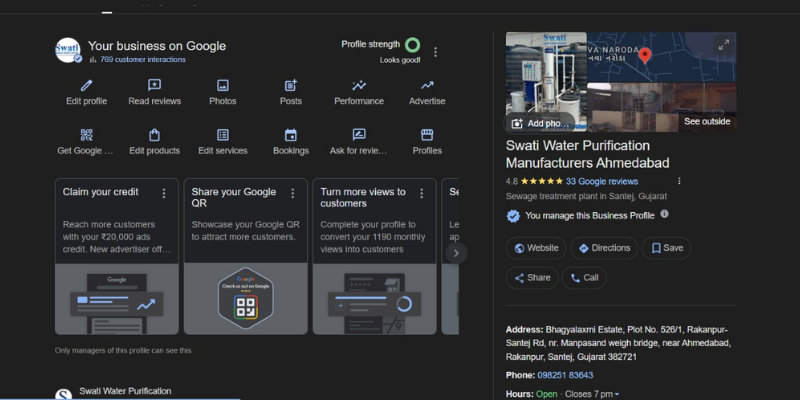Image resolution: width=800 pixels, height=400 pixels.
Task: Select the Posts icon
Action: point(291,86)
